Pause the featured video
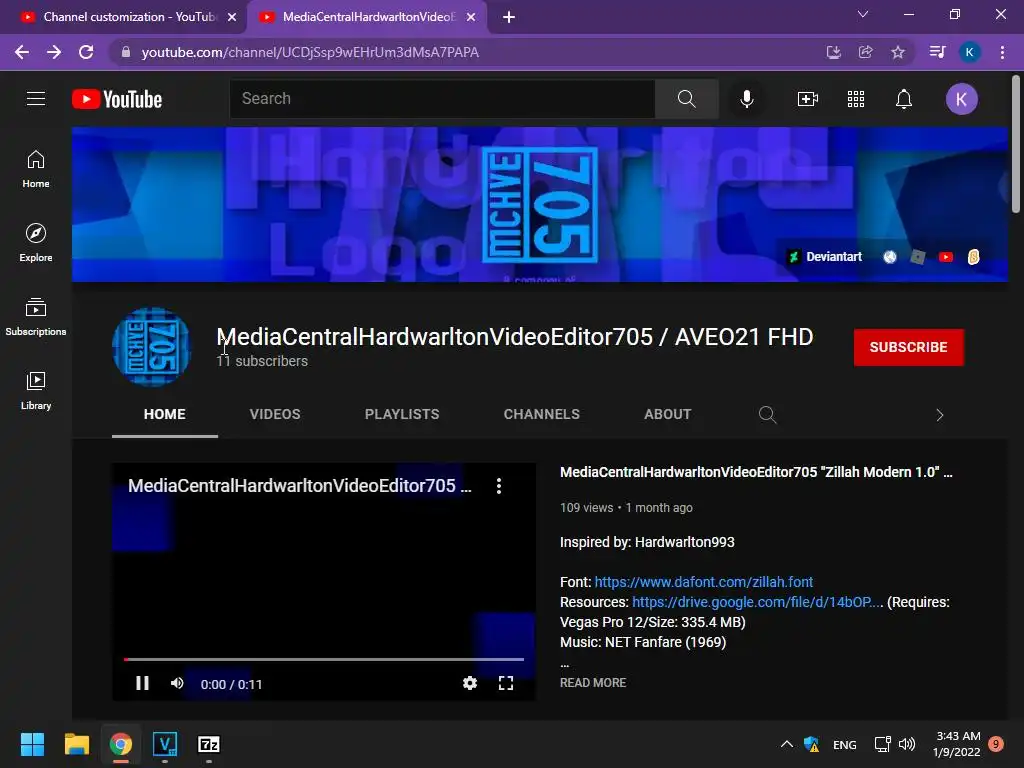Viewport: 1024px width, 768px height. point(142,683)
